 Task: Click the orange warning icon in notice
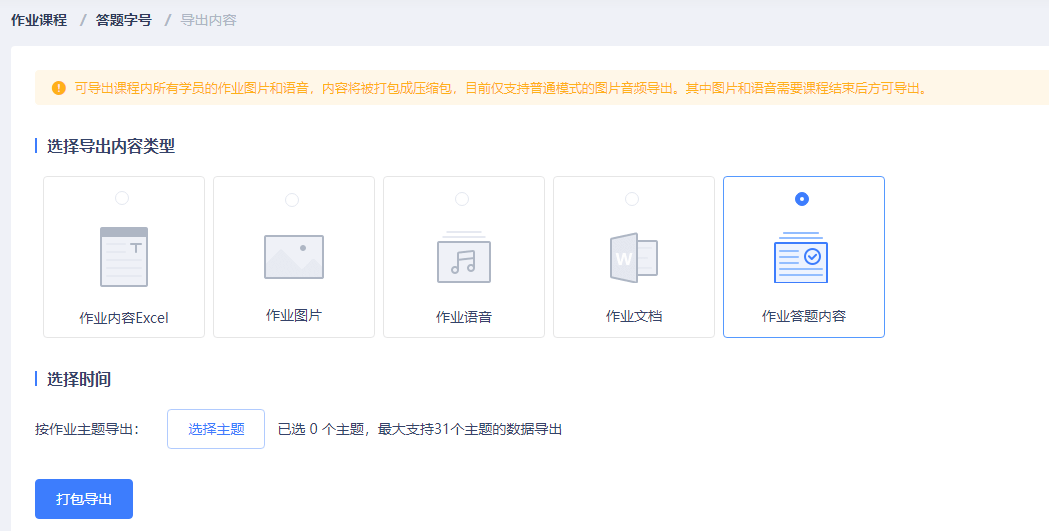tap(59, 88)
